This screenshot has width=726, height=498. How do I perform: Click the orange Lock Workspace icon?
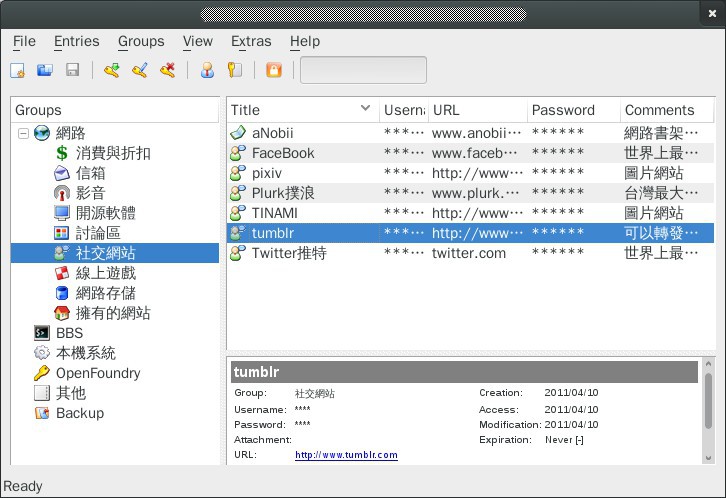[x=274, y=70]
